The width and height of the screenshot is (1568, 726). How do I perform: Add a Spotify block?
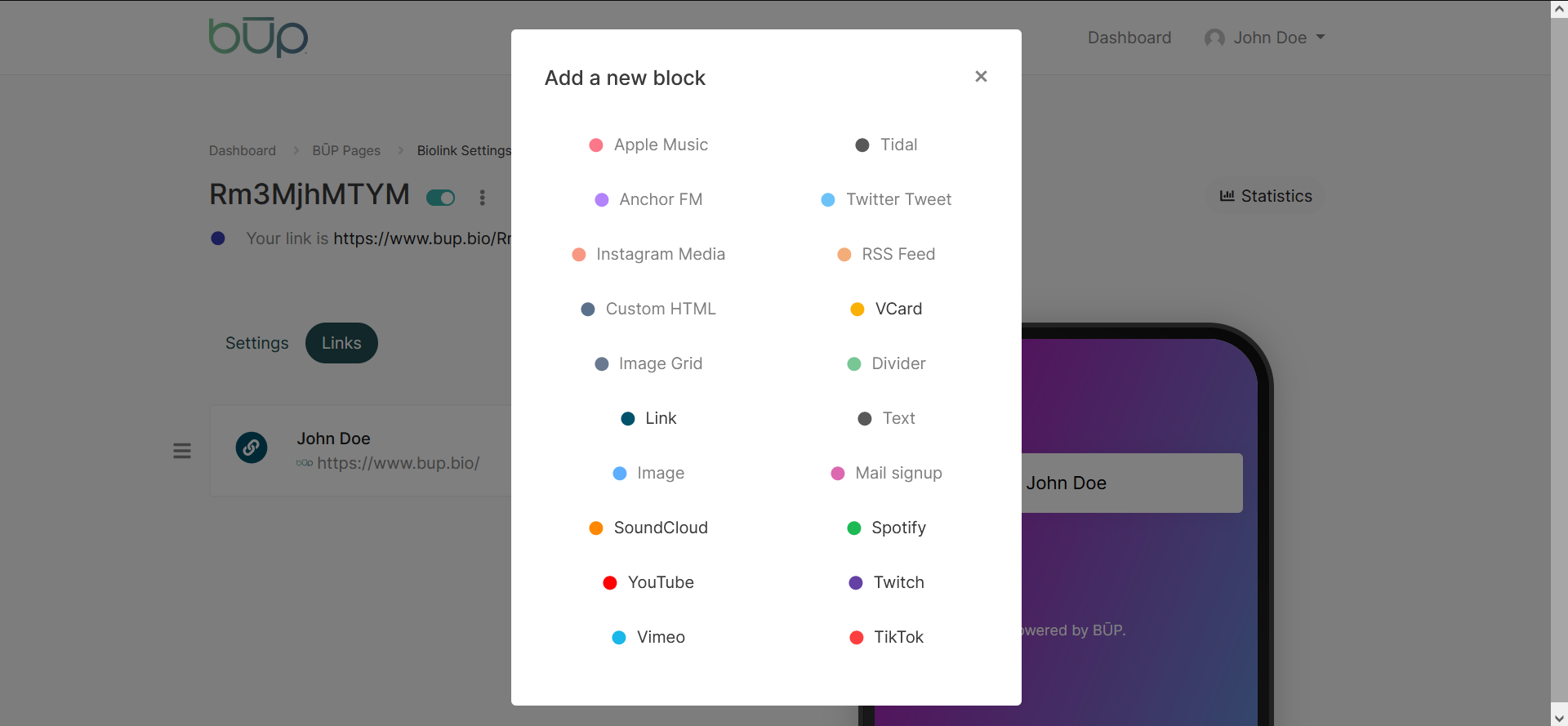[x=886, y=528]
